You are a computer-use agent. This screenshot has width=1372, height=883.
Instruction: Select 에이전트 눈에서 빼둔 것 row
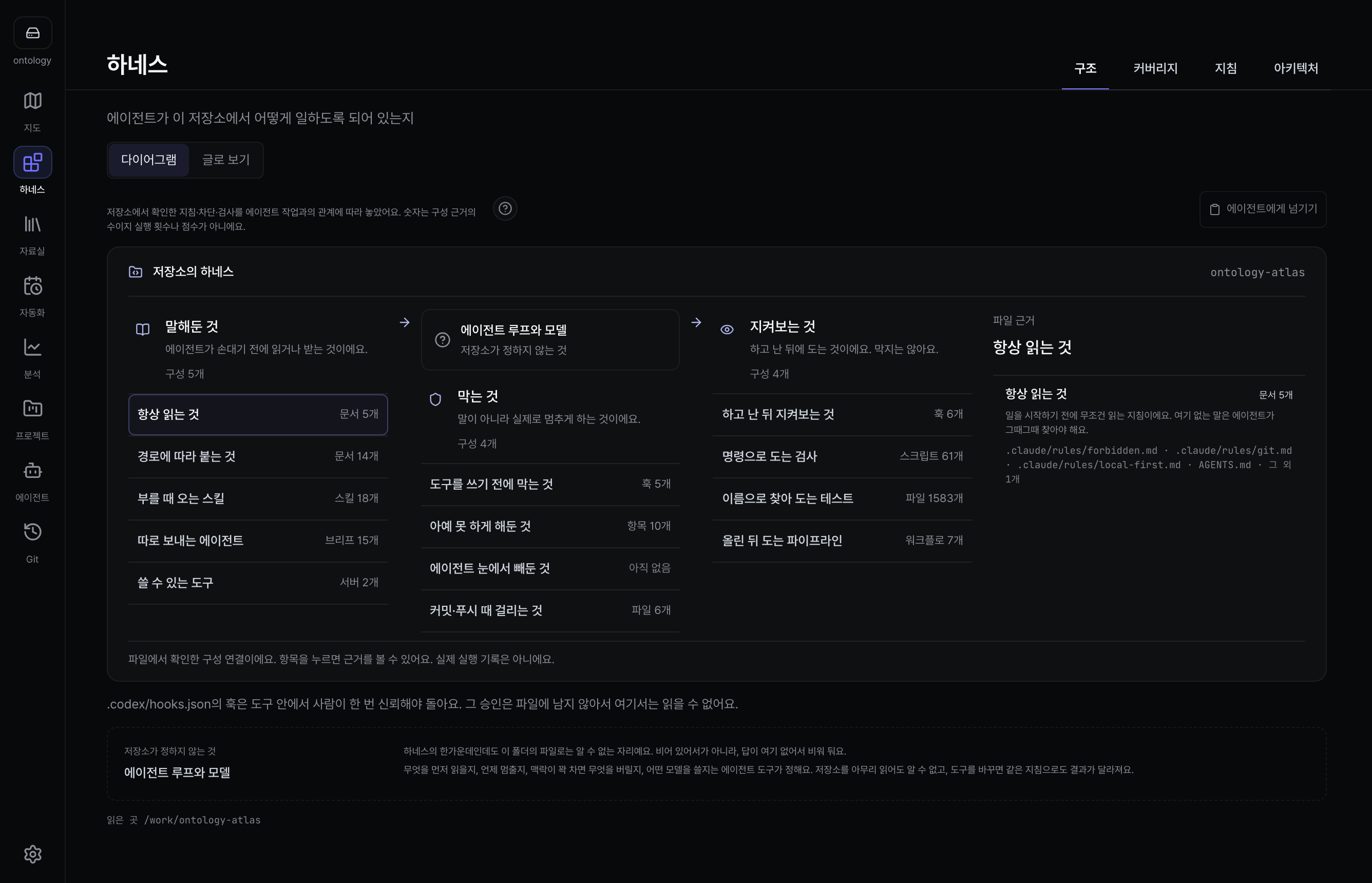[550, 568]
